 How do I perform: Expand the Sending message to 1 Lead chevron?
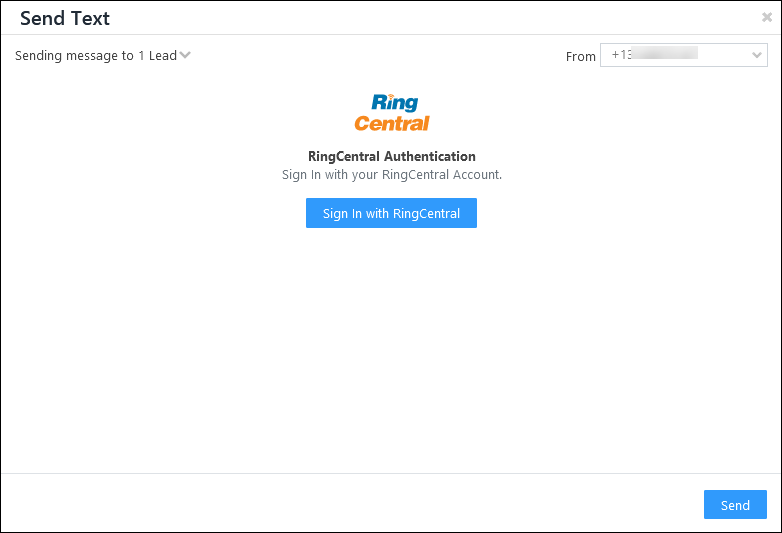click(x=185, y=55)
